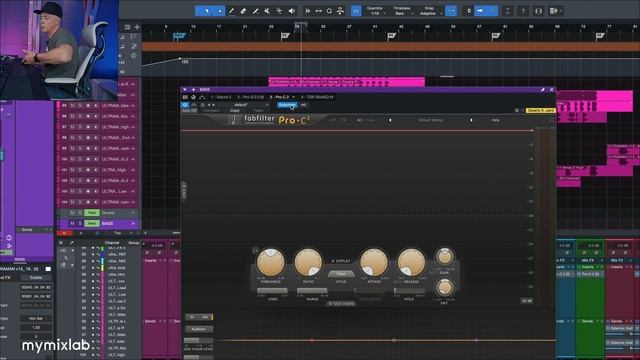
Task: Click the Threshold knob
Action: point(271,262)
